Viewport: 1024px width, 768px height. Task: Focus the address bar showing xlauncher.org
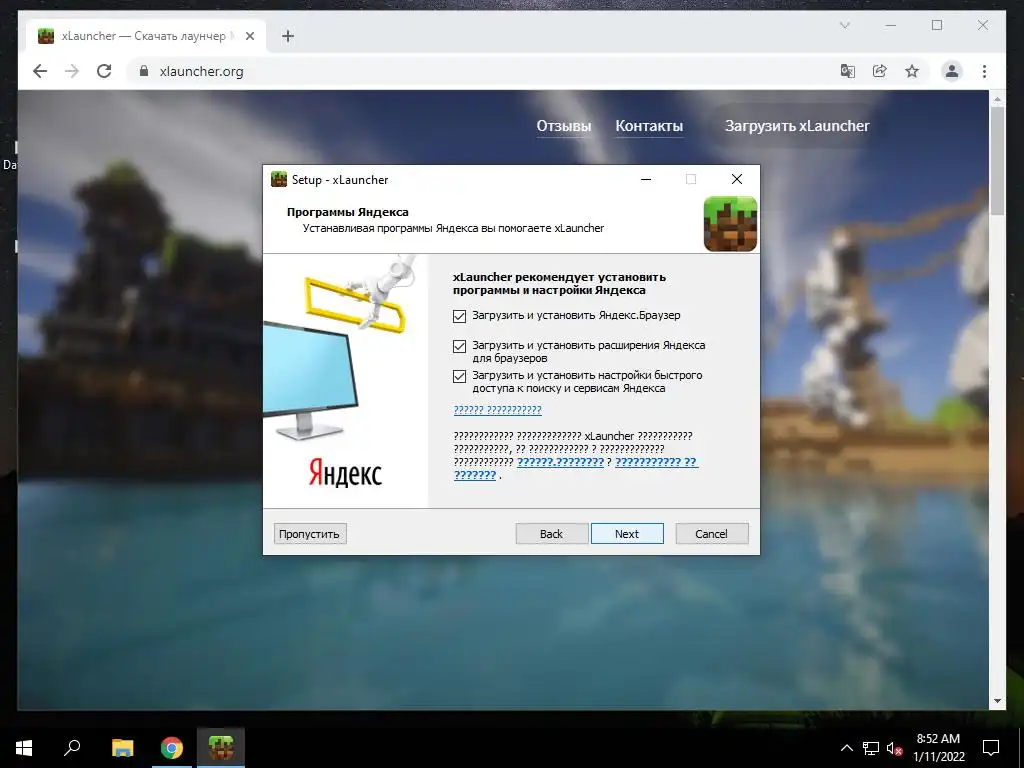pyautogui.click(x=483, y=71)
